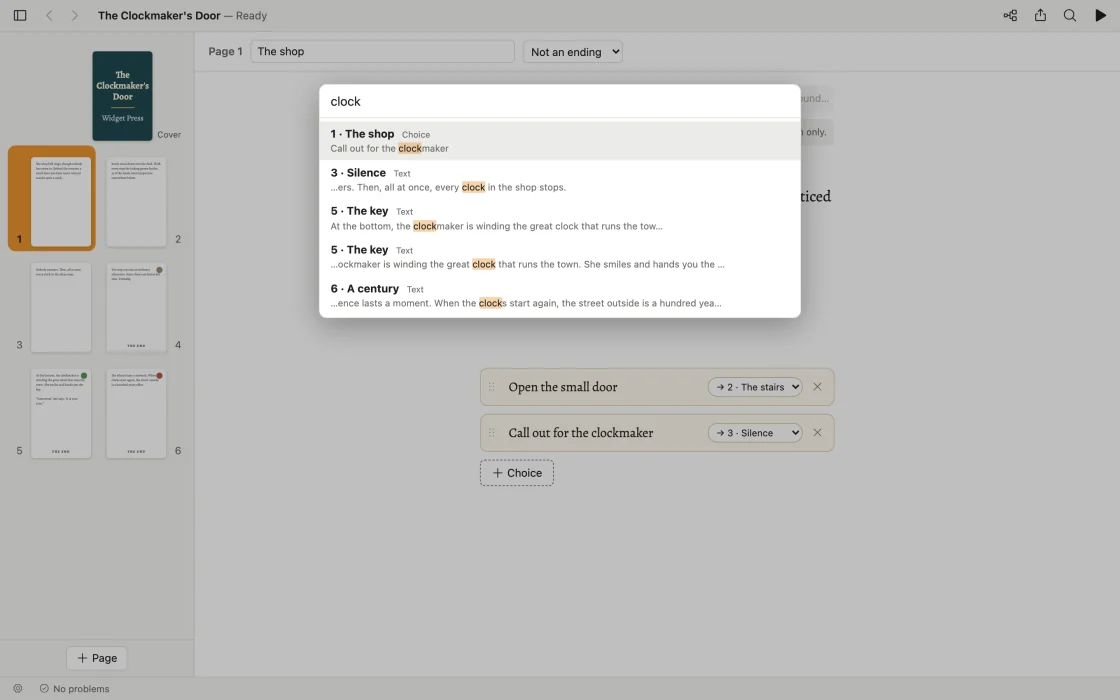Screen dimensions: 1120x700
Task: Open the story map graph icon
Action: click(x=1010, y=15)
